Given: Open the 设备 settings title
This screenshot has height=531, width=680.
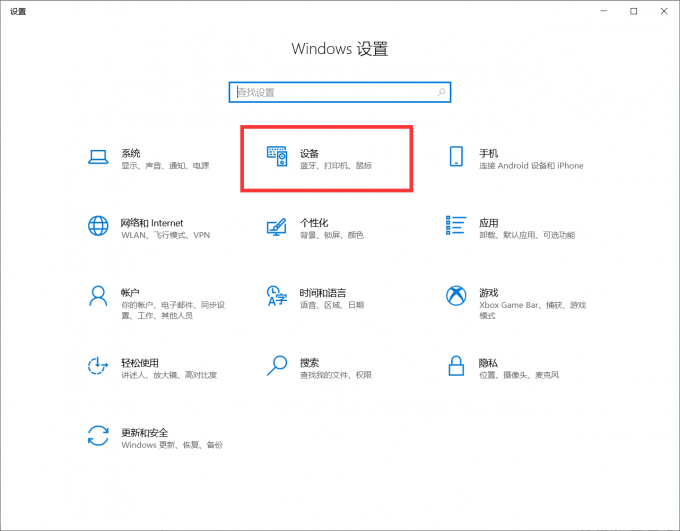Looking at the screenshot, I should [x=309, y=153].
